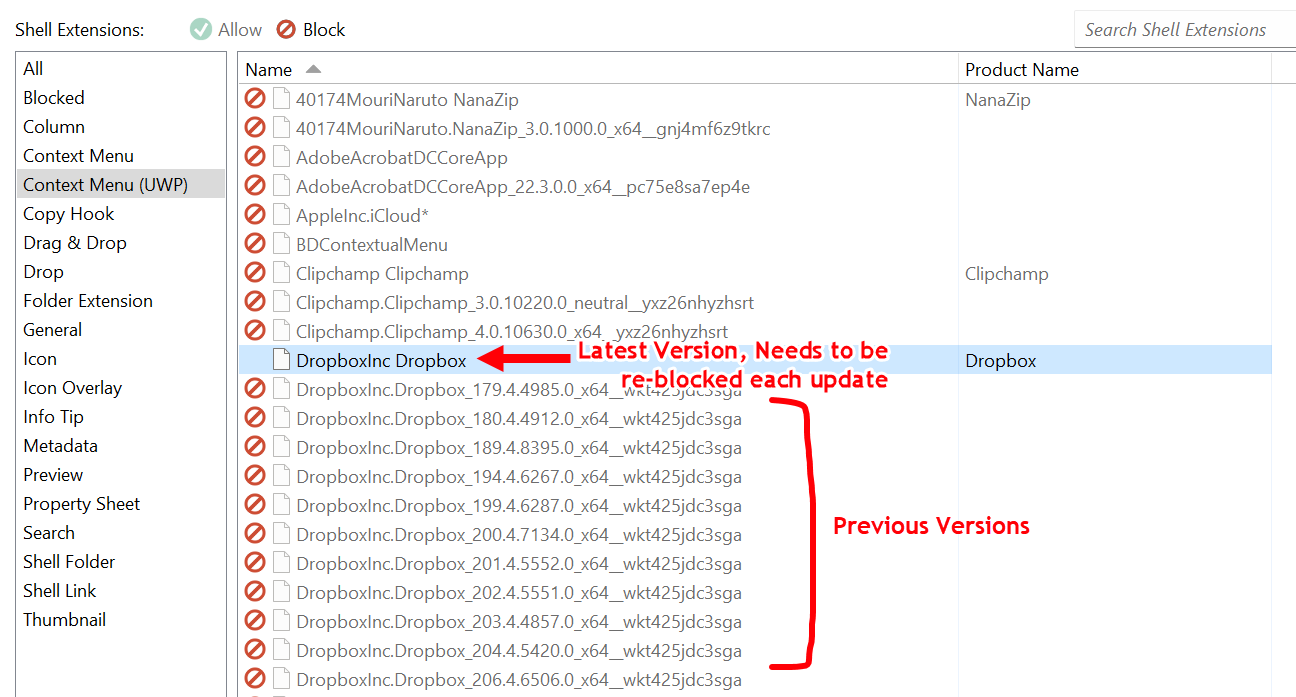Image resolution: width=1296 pixels, height=697 pixels.
Task: Show All shell extensions in sidebar
Action: (x=33, y=69)
